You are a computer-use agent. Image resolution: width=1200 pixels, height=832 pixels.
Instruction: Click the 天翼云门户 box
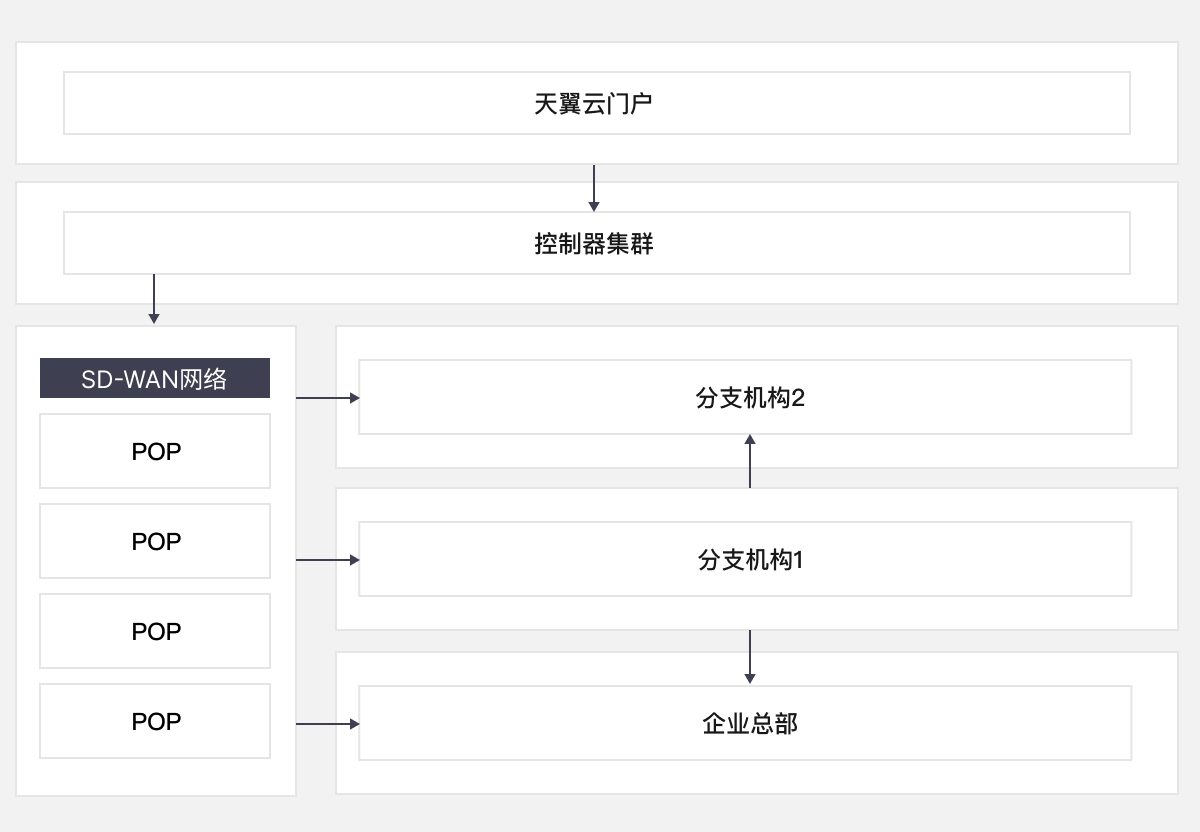tap(596, 101)
